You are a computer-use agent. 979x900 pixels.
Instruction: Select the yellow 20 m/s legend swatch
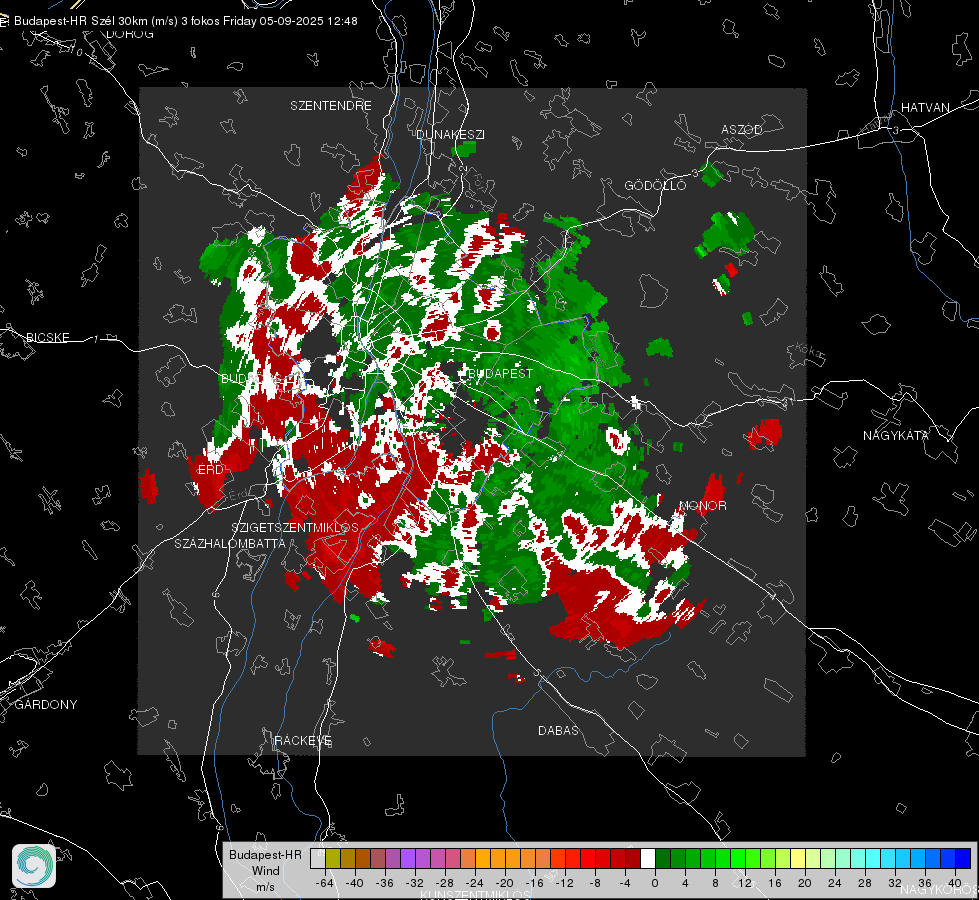[x=799, y=858]
